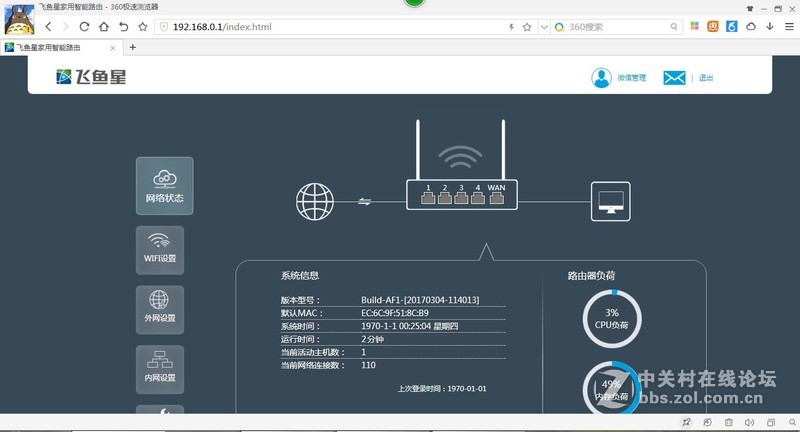Screen dimensions: 800x432
Task: Click the status bar pin icon
Action: pos(687,422)
